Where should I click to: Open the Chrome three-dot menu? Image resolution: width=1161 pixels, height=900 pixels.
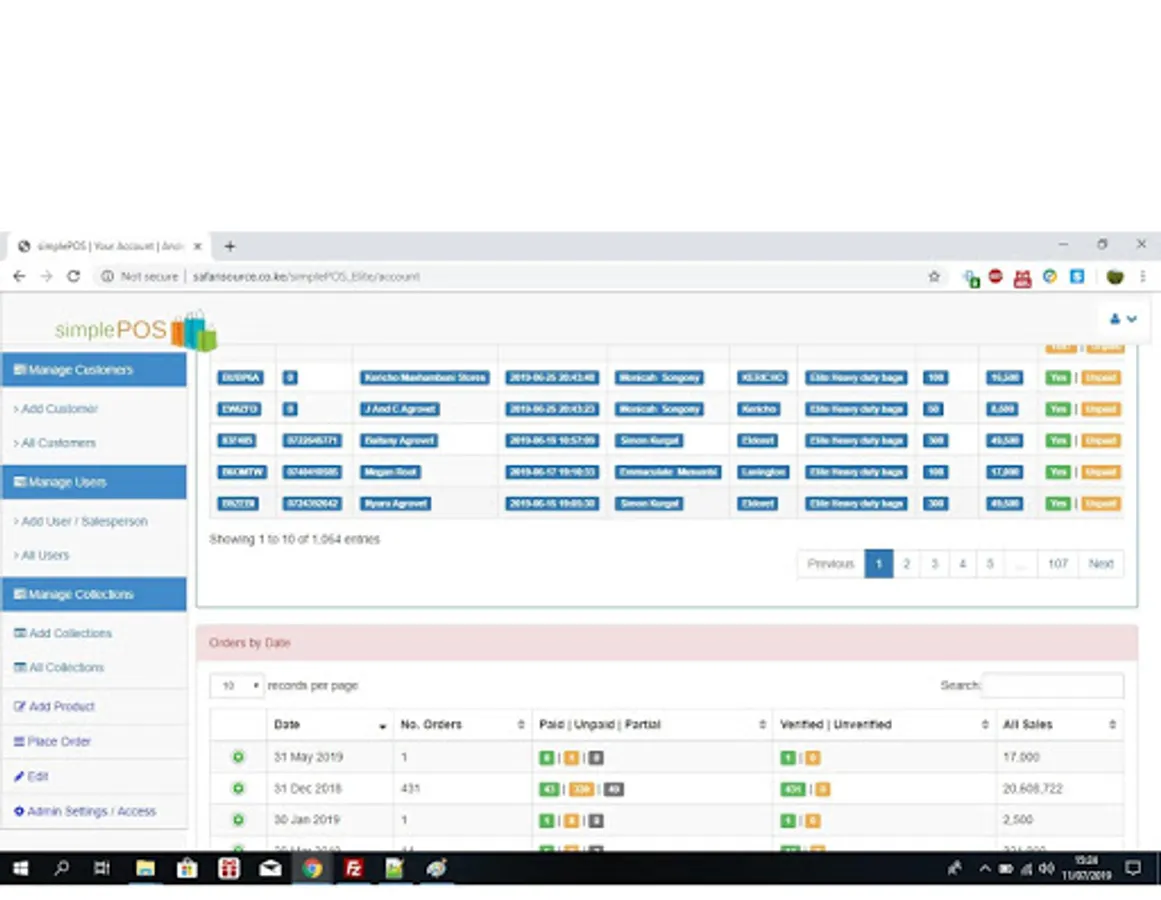1142,276
